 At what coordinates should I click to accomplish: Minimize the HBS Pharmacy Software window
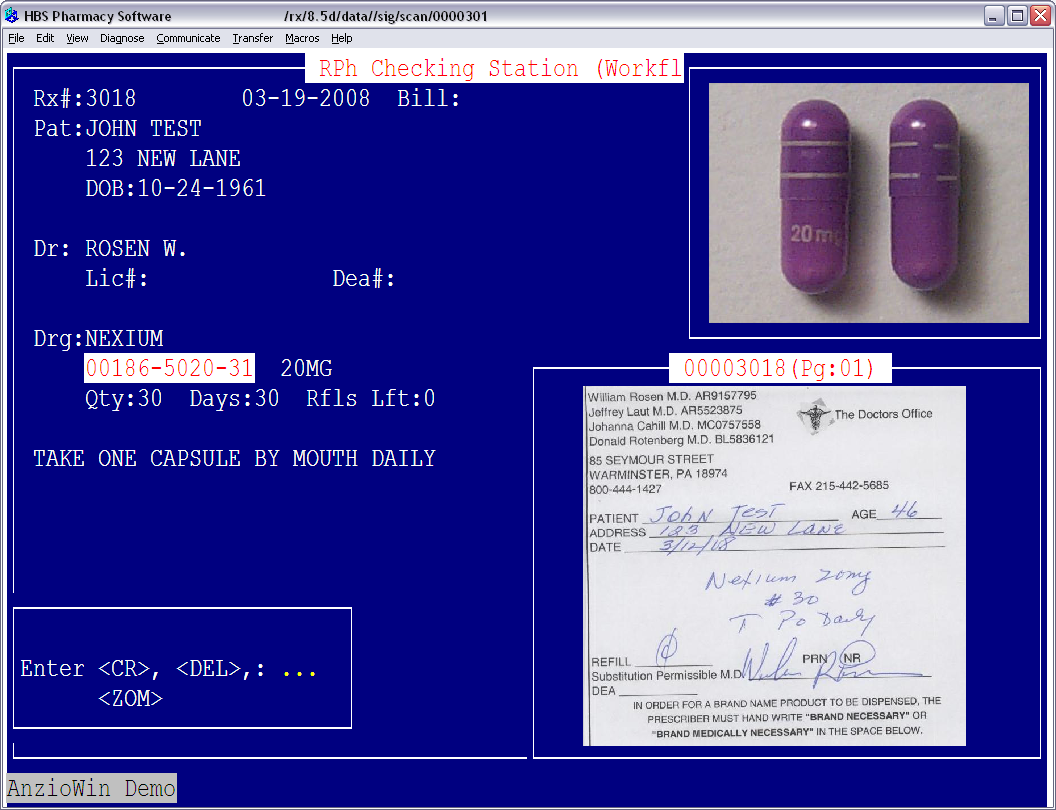(x=993, y=15)
